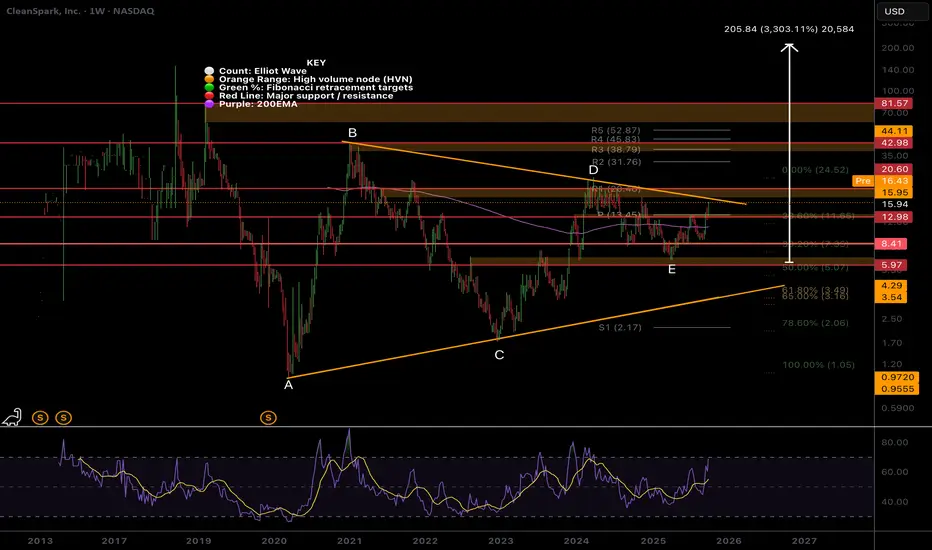Select the Elliott wave label A

pos(288,385)
